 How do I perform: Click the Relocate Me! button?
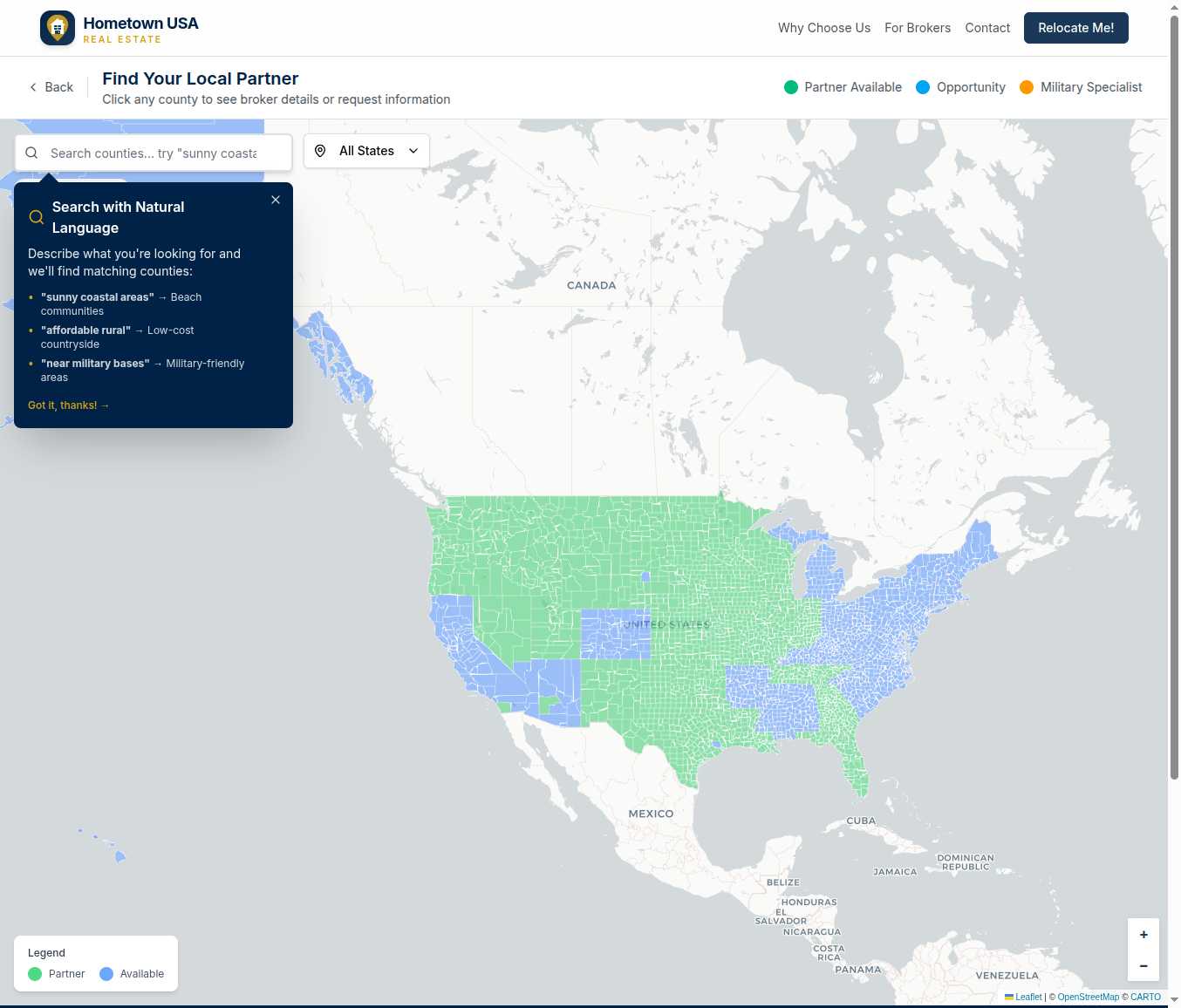[x=1075, y=27]
